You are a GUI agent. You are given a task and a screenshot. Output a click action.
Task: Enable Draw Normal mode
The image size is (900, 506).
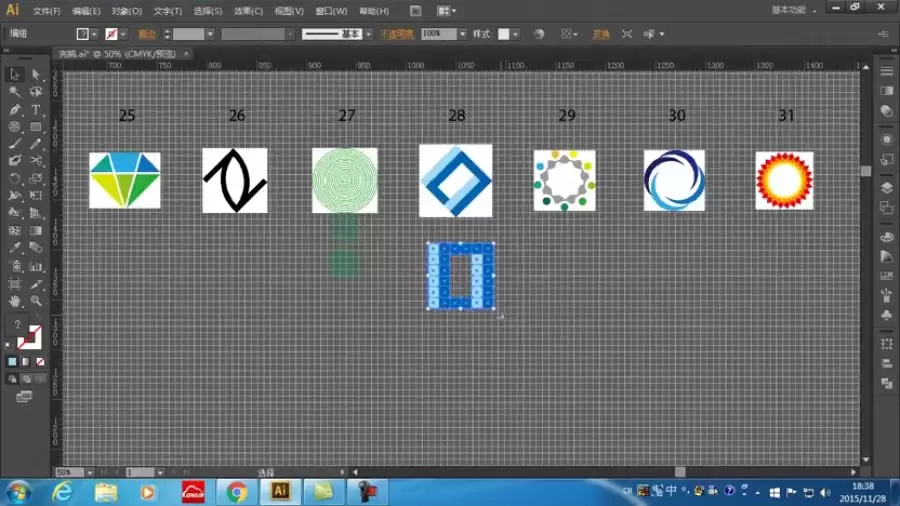12,379
